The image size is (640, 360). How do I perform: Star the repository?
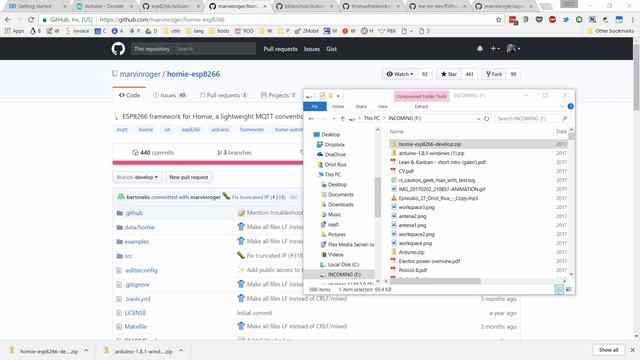point(449,74)
